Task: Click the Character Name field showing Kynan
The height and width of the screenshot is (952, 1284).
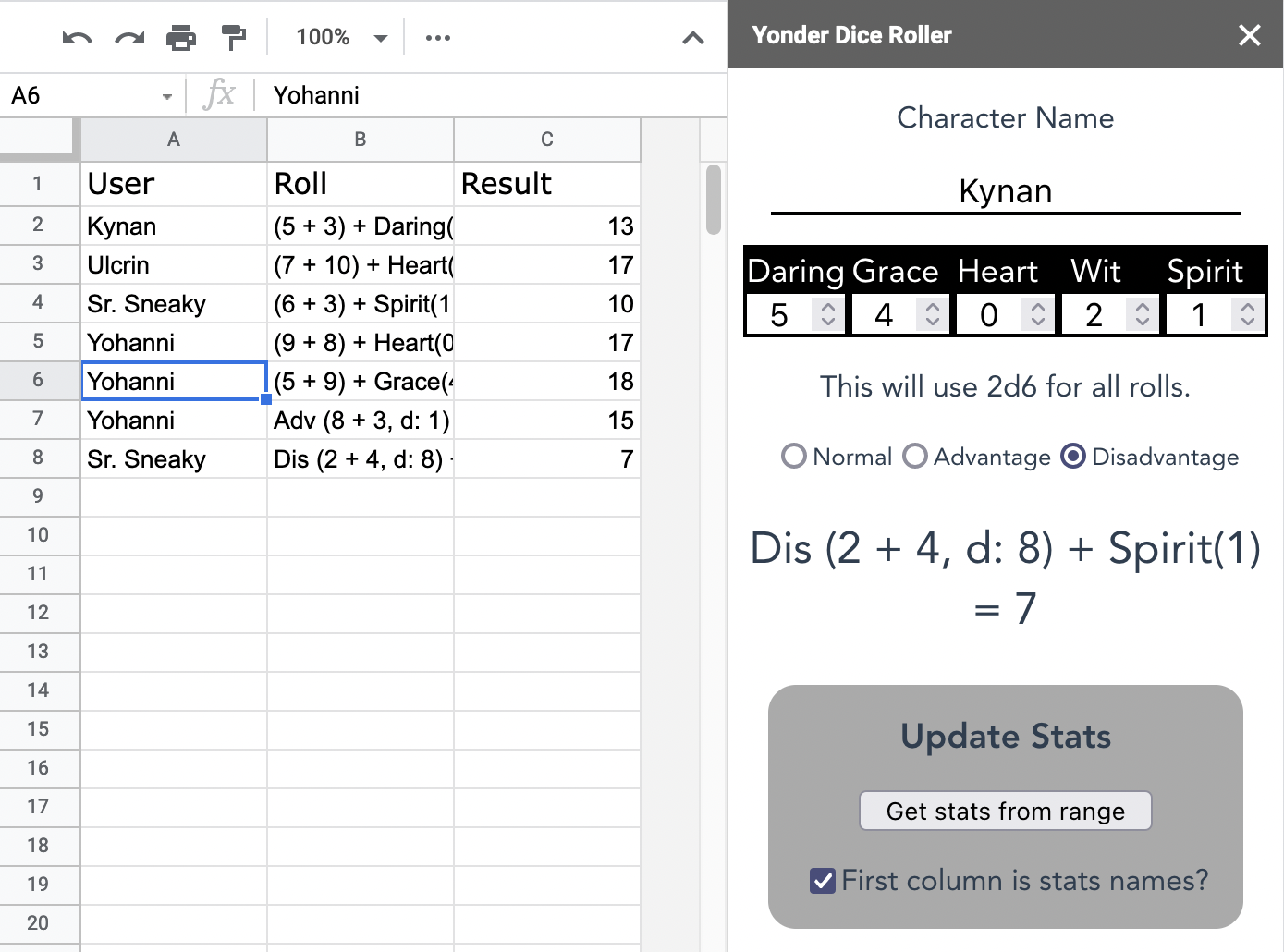Action: 1006,191
